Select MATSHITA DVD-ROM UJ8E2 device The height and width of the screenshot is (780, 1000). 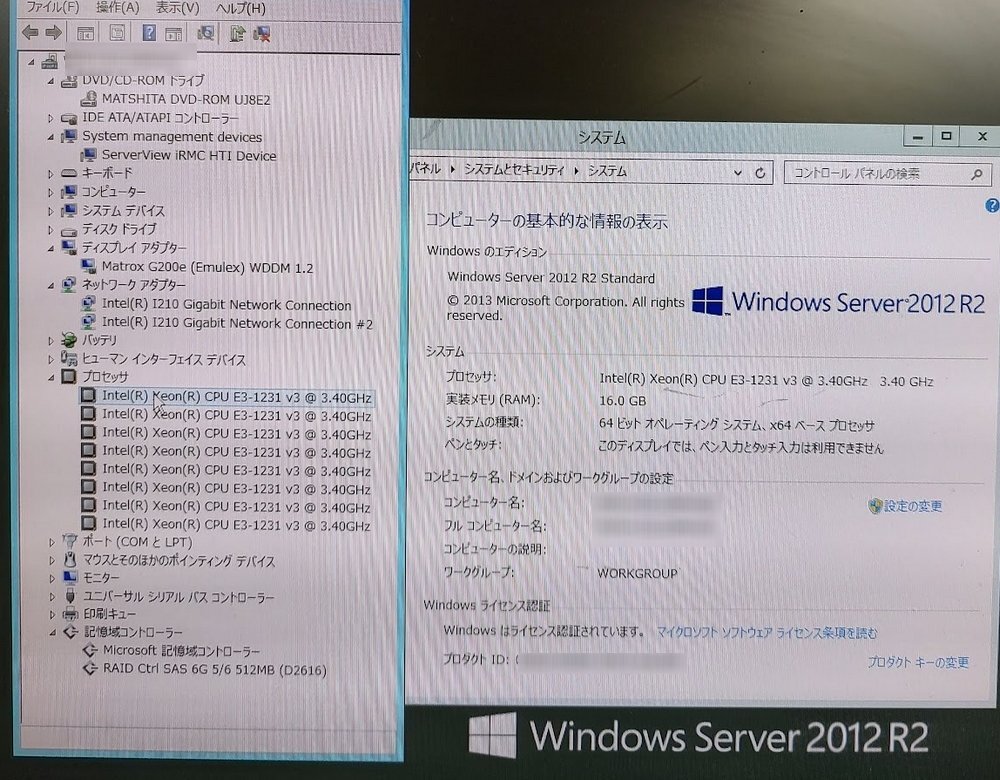[186, 99]
